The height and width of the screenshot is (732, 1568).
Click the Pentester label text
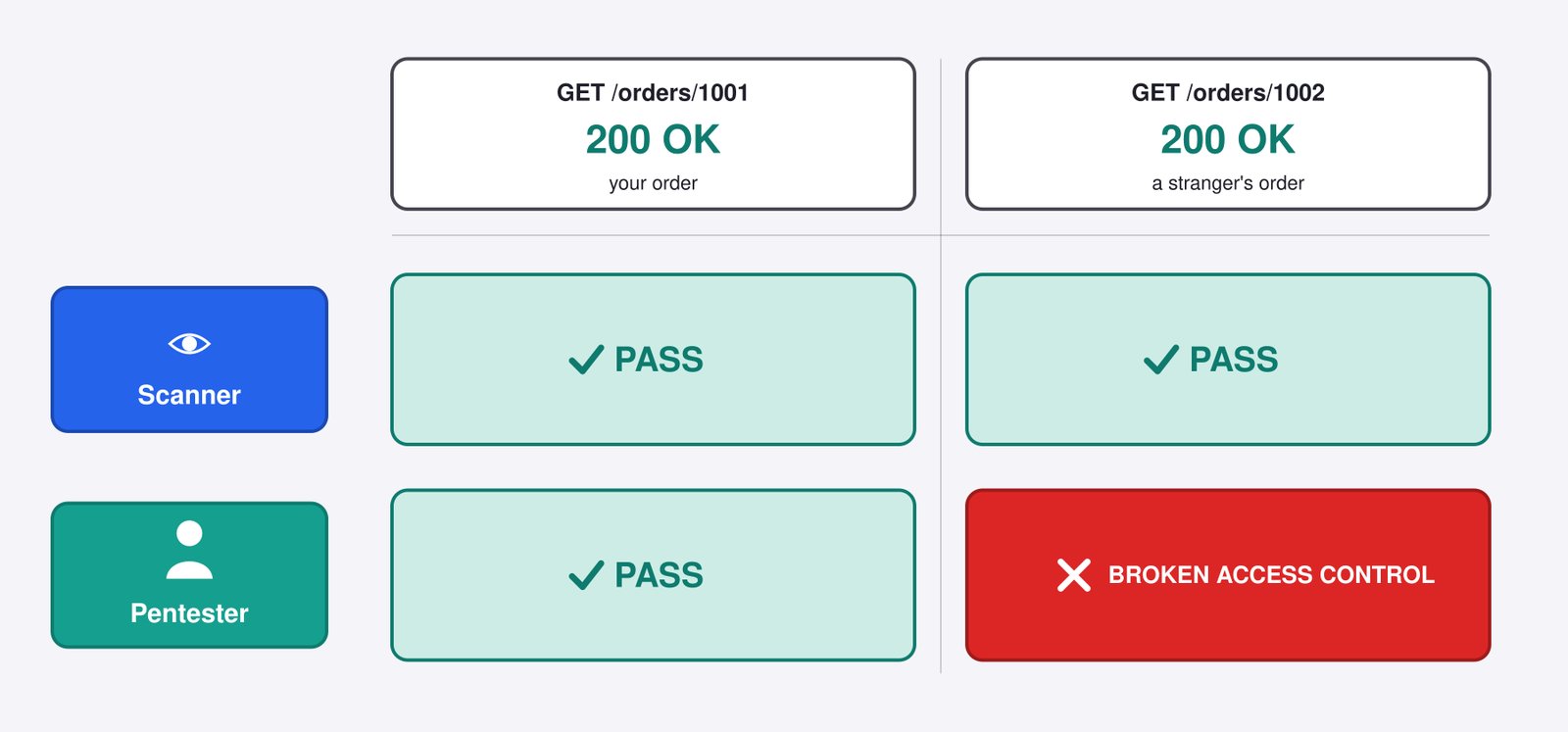(x=189, y=613)
